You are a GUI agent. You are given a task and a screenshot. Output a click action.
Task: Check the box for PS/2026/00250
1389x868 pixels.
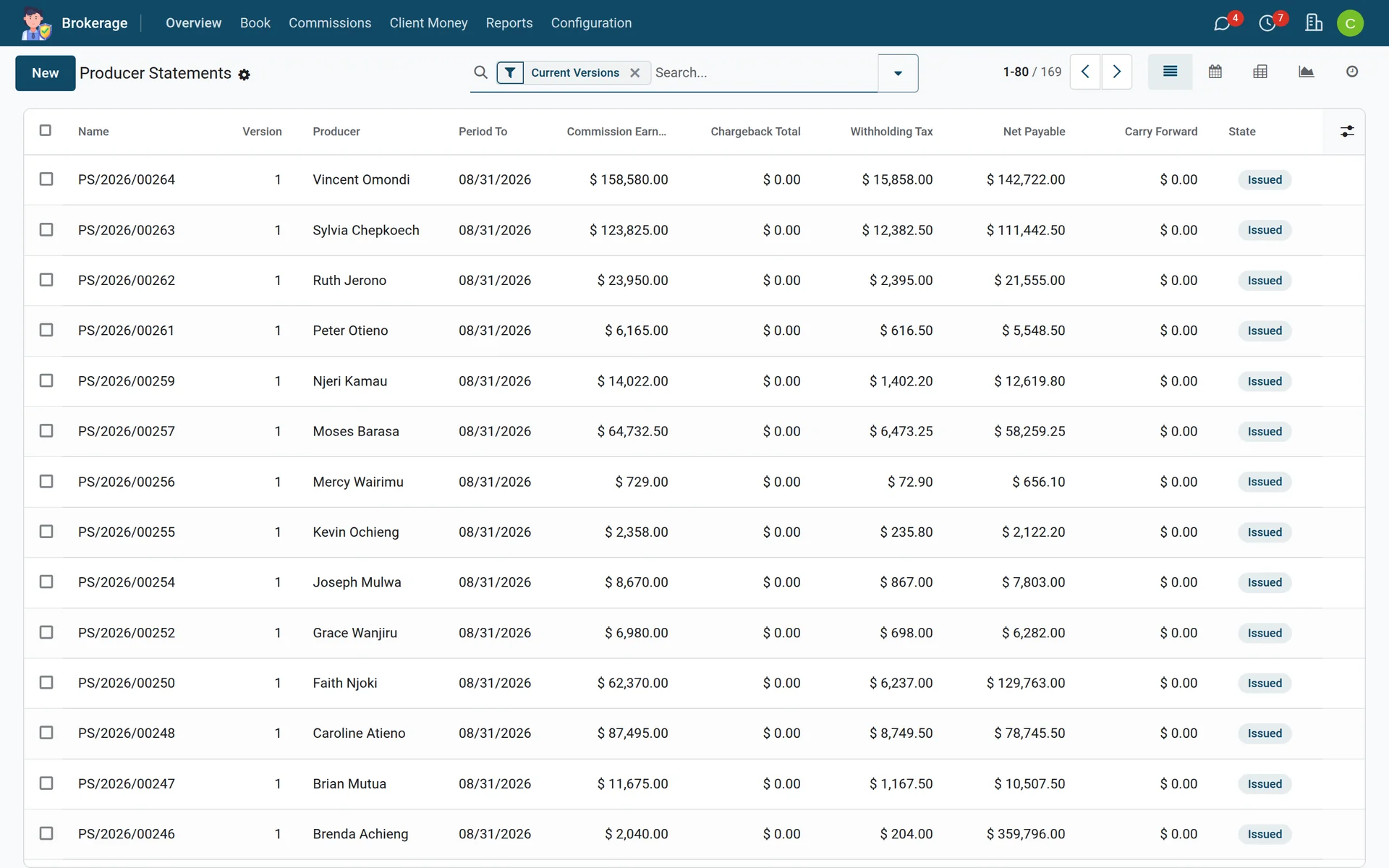[x=46, y=682]
